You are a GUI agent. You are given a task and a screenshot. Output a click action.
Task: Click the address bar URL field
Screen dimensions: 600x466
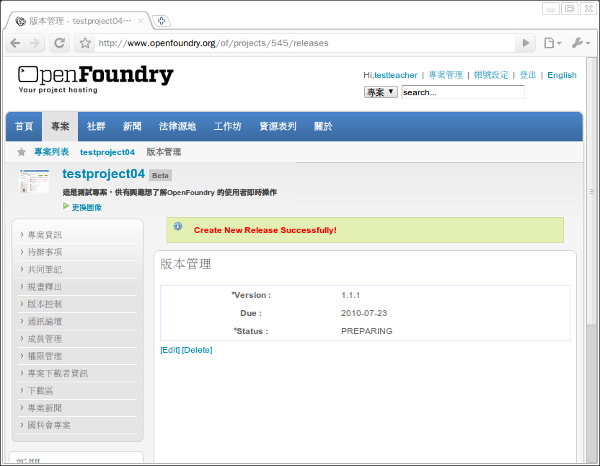[304, 43]
